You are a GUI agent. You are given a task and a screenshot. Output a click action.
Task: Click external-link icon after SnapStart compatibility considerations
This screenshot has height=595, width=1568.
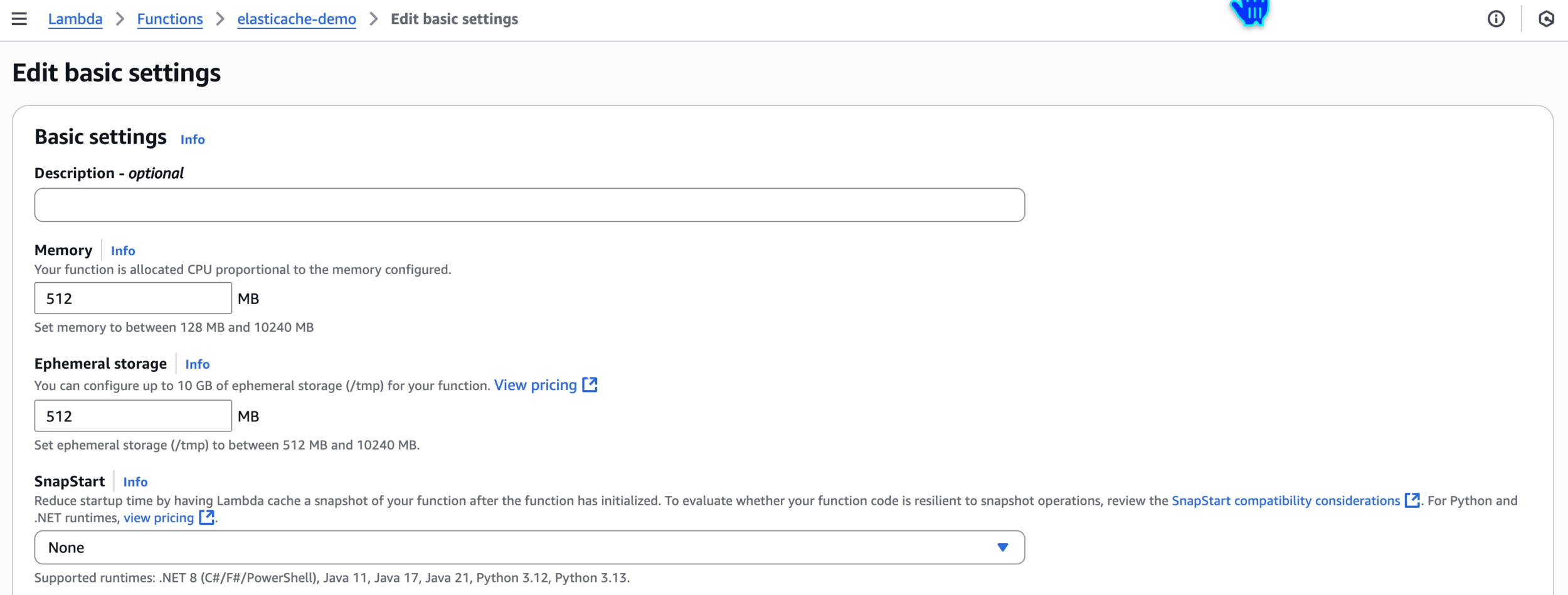(x=1412, y=500)
